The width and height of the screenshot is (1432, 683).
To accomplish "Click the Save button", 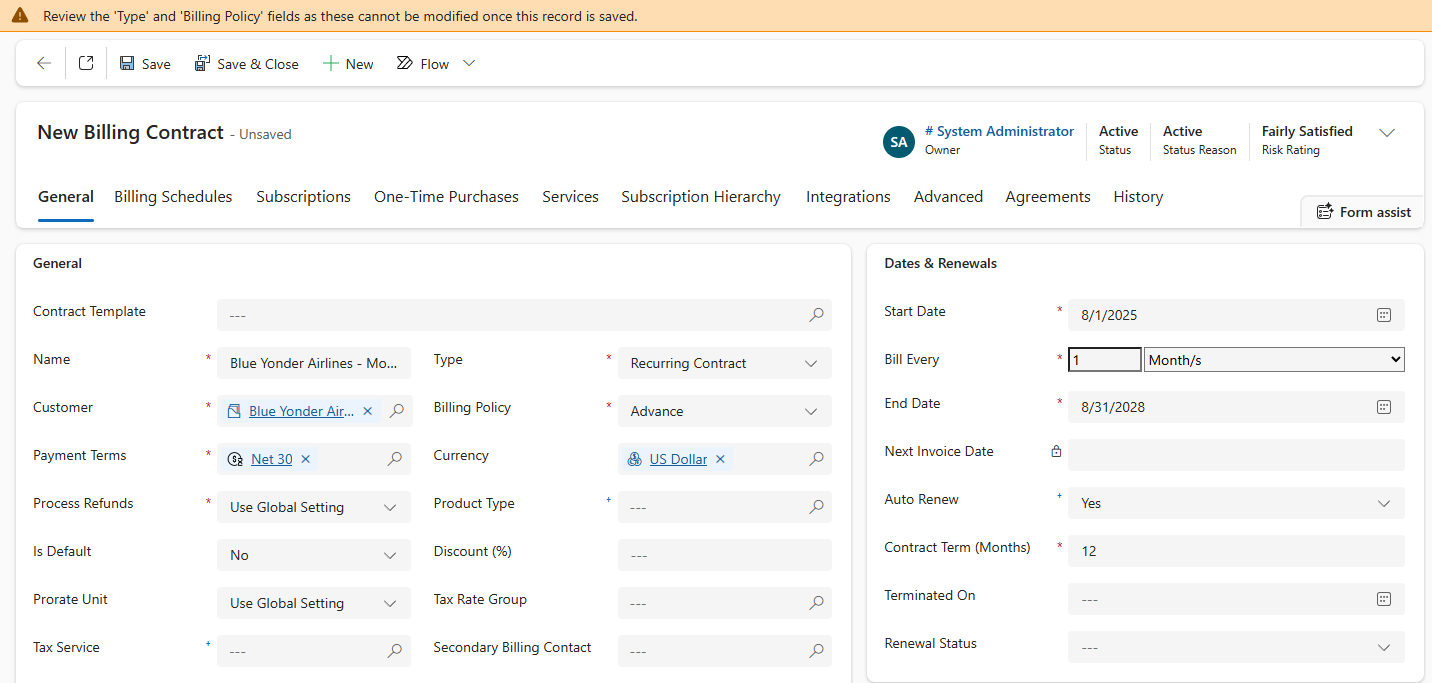I will (145, 63).
